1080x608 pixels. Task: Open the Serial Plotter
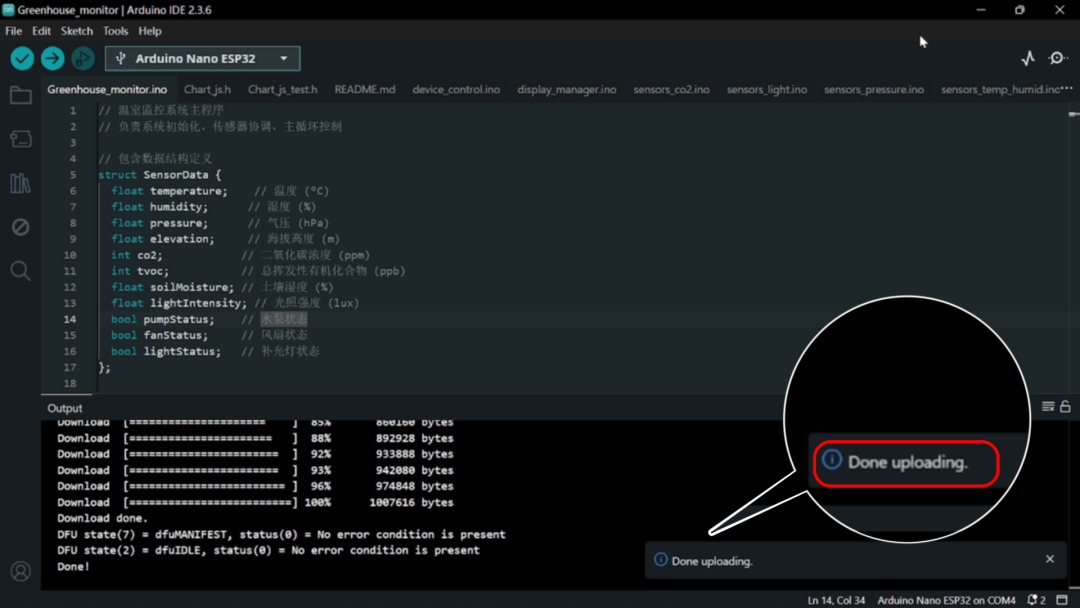click(x=1028, y=59)
